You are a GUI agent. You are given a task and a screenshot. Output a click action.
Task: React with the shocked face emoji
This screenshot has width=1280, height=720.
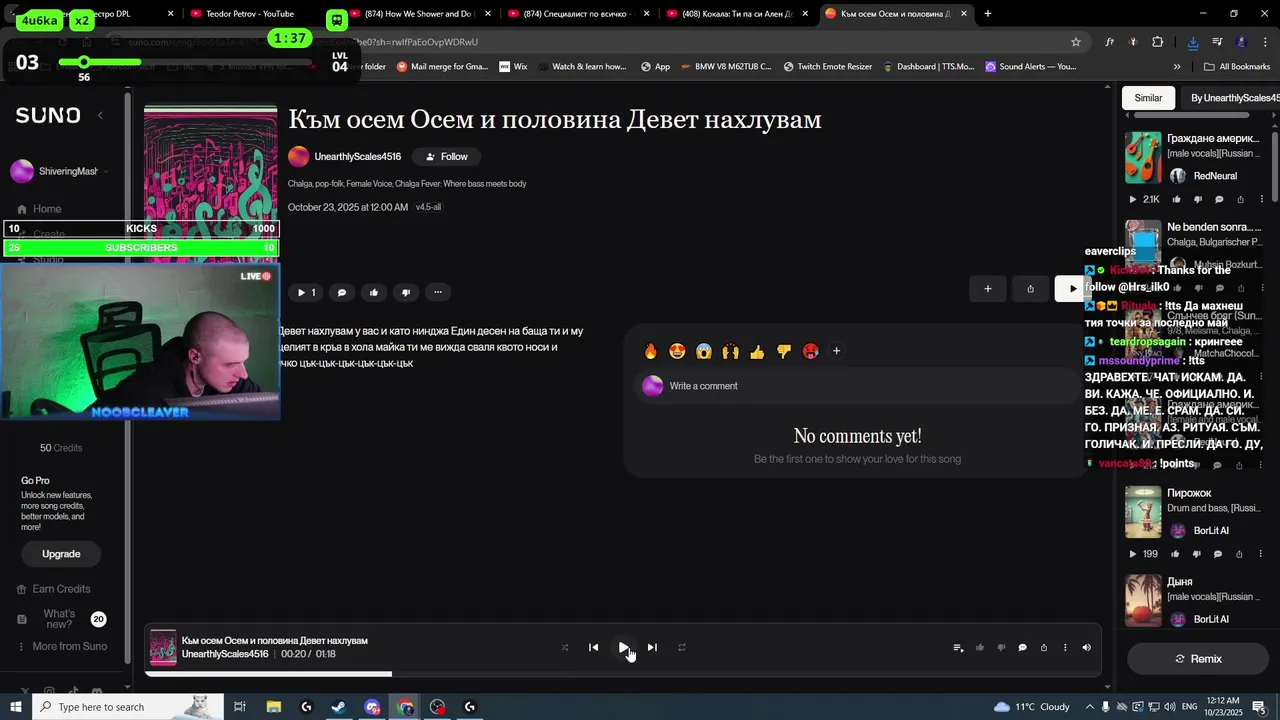[704, 351]
